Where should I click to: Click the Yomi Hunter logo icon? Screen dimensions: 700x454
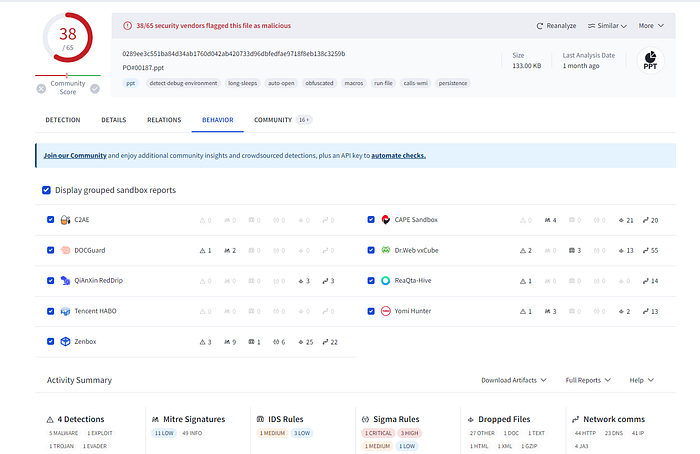click(386, 311)
